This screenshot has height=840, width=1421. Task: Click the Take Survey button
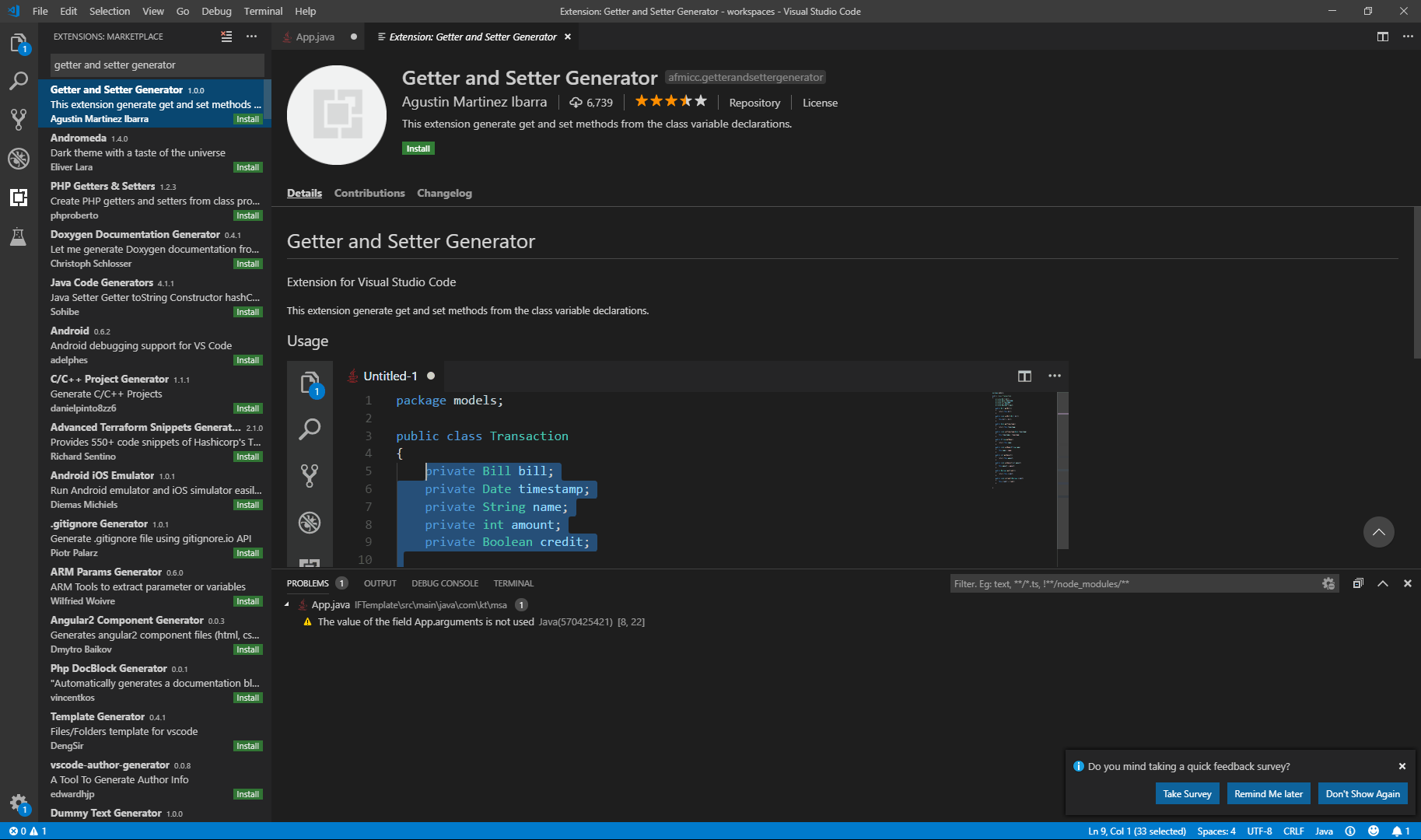pos(1187,793)
